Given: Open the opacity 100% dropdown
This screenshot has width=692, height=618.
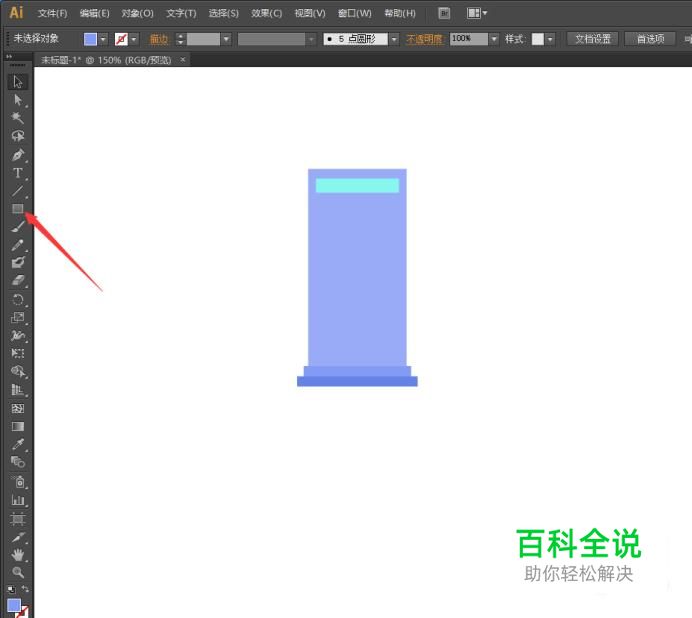Looking at the screenshot, I should (493, 39).
